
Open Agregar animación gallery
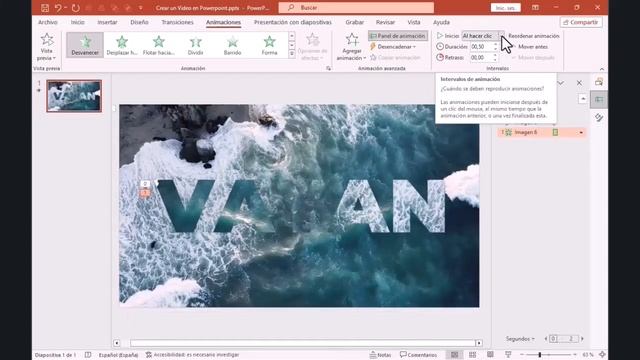pyautogui.click(x=351, y=47)
